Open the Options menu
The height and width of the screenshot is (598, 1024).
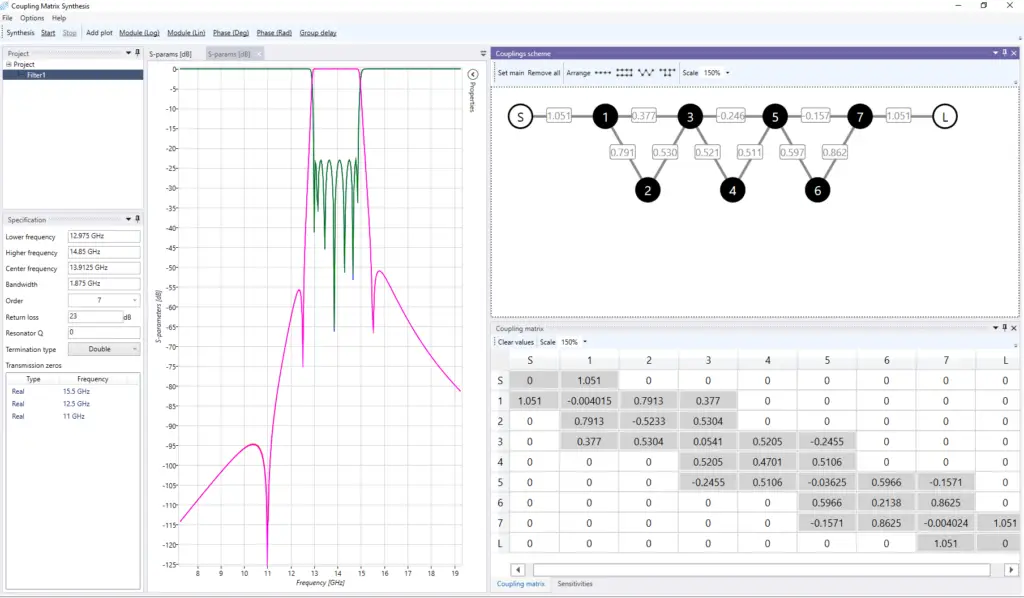32,18
